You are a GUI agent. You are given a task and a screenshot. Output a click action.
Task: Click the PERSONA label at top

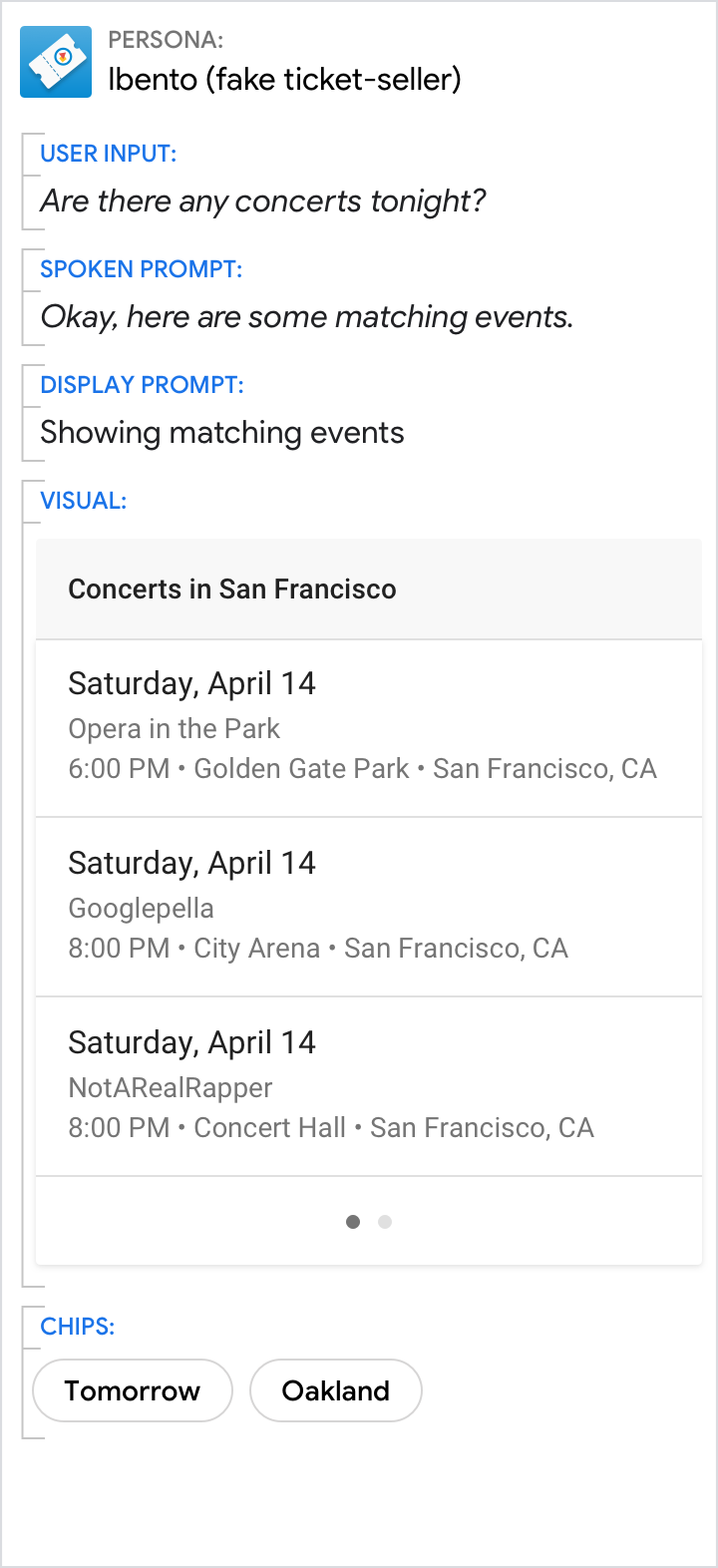coord(166,40)
